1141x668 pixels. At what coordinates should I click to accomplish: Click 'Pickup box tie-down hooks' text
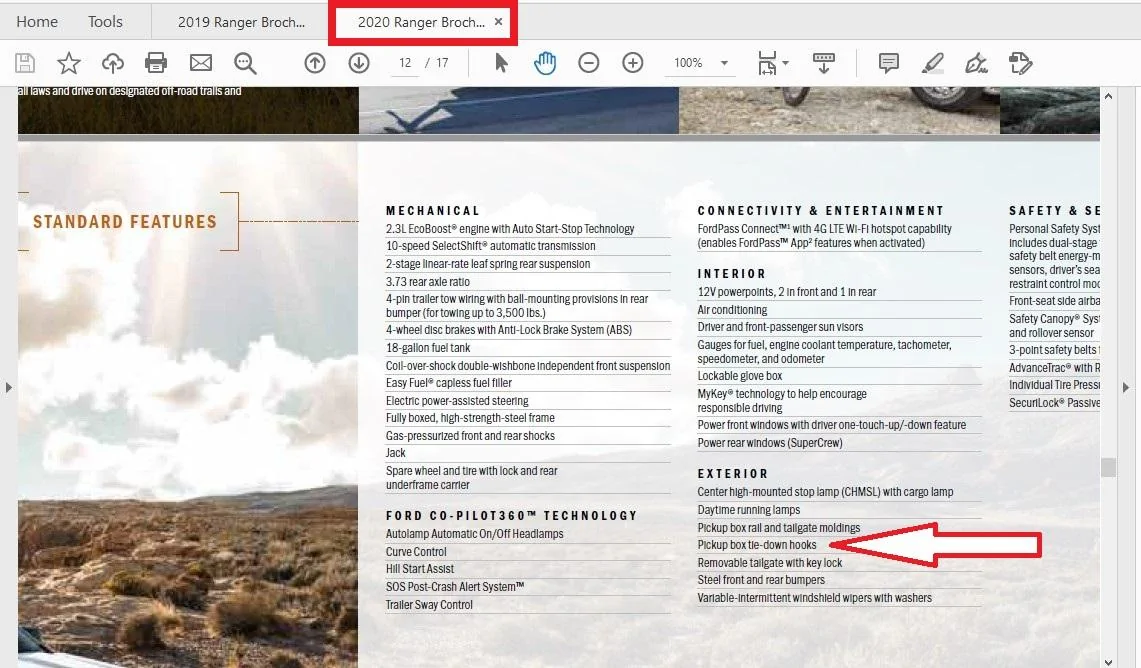(x=757, y=545)
